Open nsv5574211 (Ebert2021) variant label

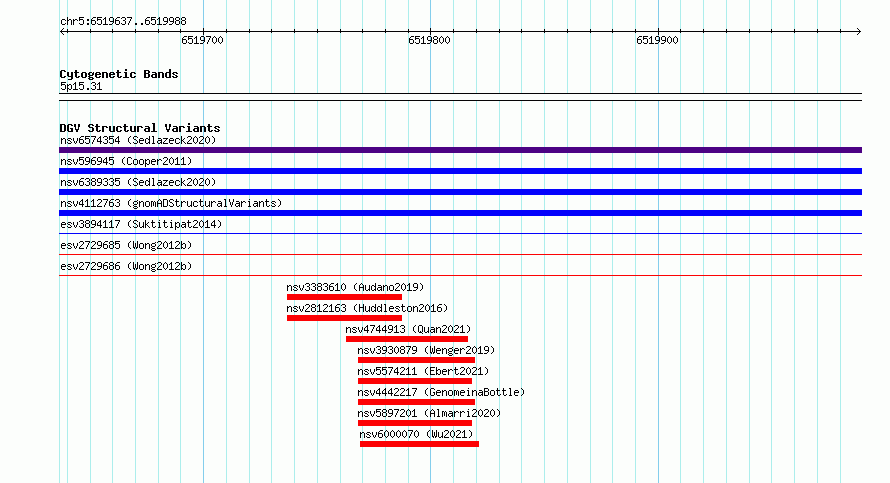(423, 371)
